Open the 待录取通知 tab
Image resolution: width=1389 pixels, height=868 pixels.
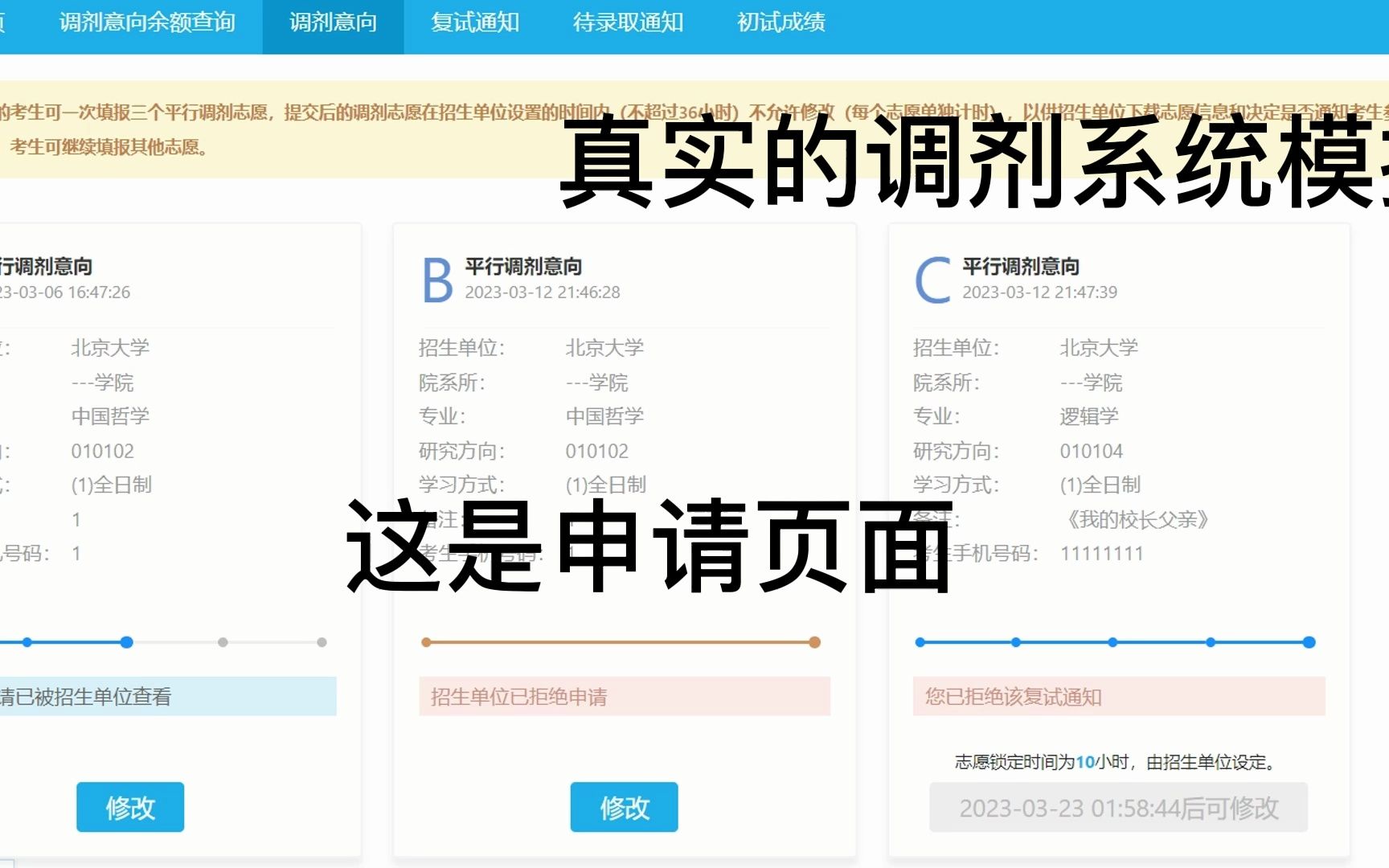click(x=628, y=23)
